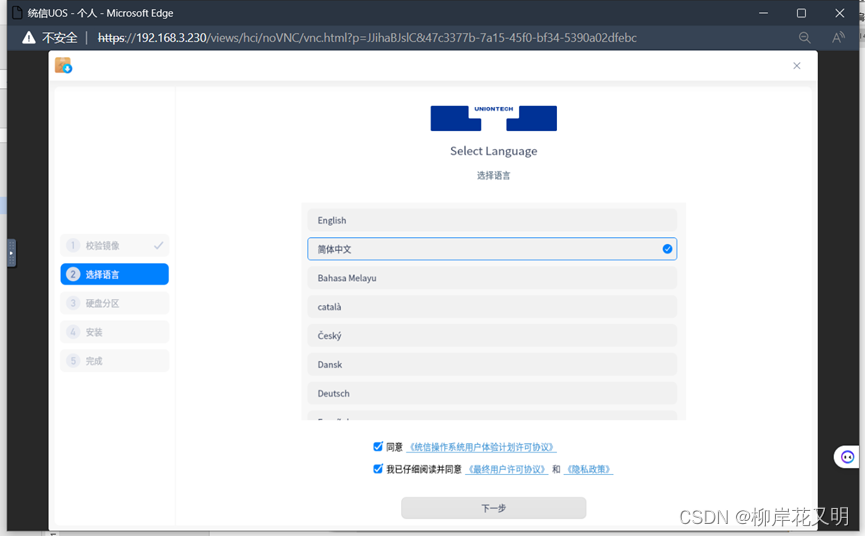Go to step 2 选择语言
The image size is (865, 536).
tap(114, 274)
